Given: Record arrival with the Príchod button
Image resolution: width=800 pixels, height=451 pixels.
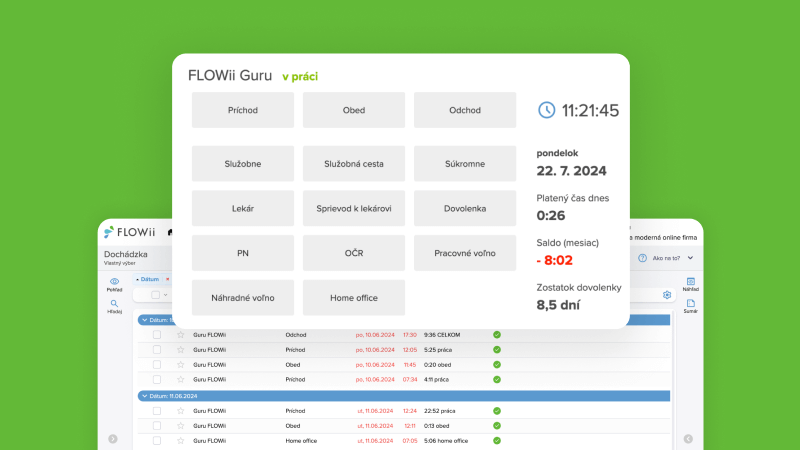Looking at the screenshot, I should [243, 110].
